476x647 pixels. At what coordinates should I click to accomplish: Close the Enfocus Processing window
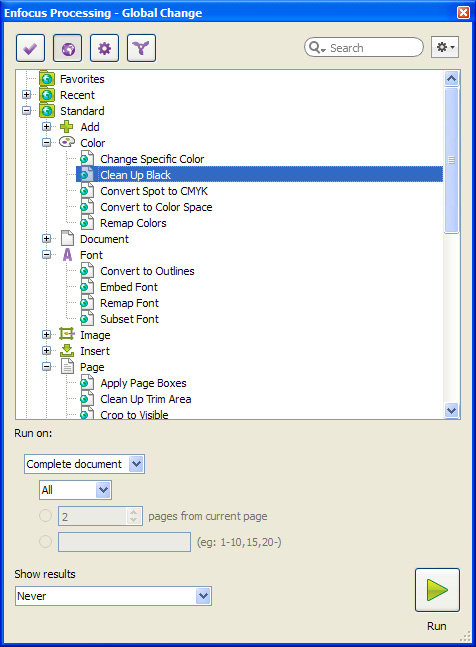click(x=463, y=12)
